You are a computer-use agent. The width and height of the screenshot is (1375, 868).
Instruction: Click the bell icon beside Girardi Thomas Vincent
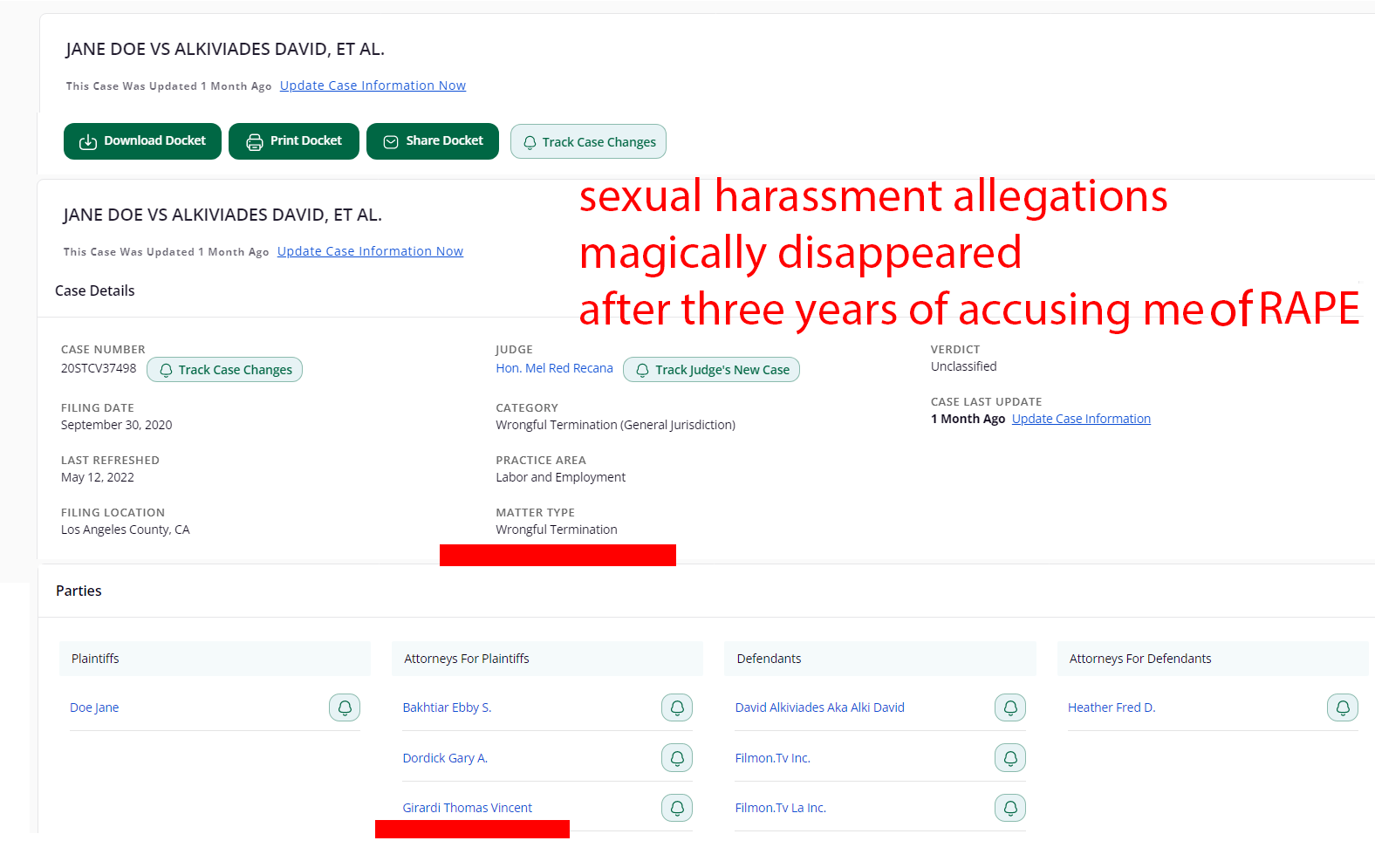(x=676, y=808)
